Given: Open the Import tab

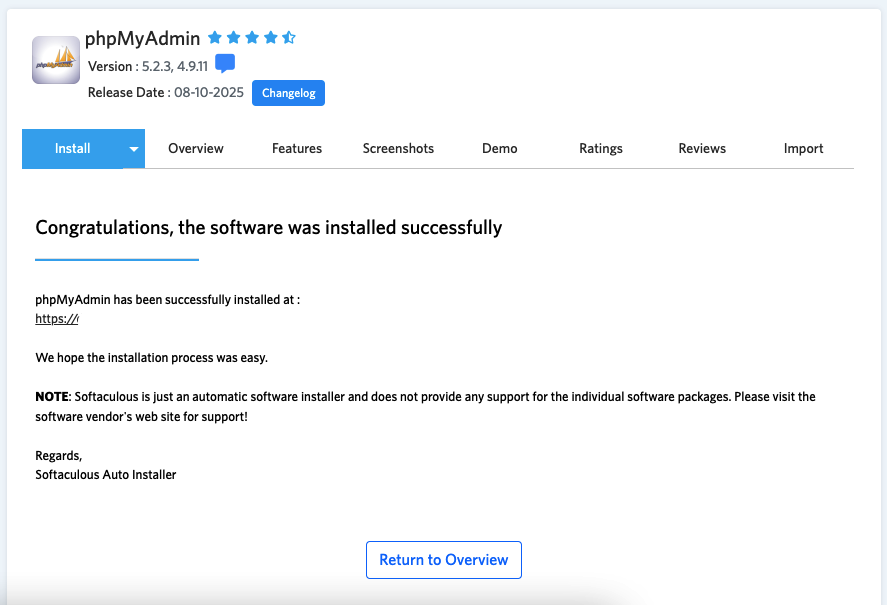Looking at the screenshot, I should coord(803,149).
